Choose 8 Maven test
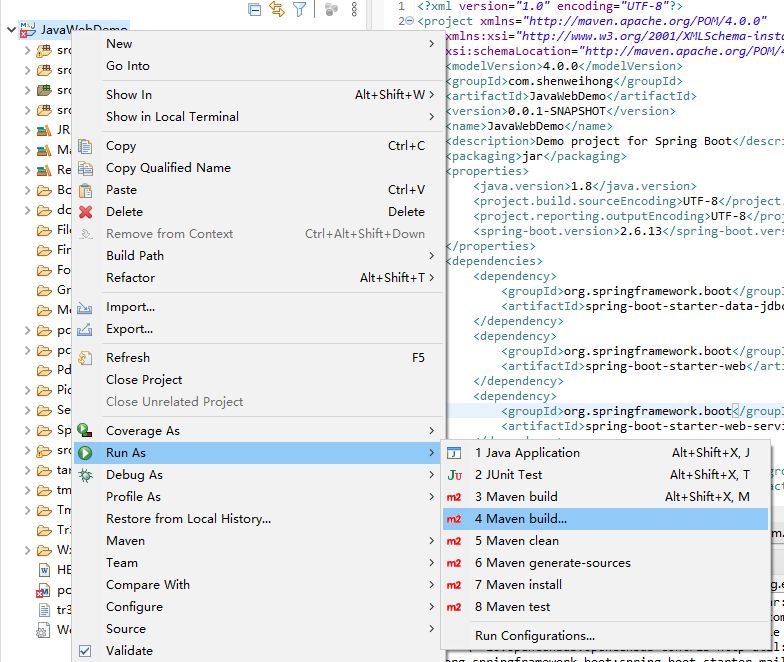Image resolution: width=784 pixels, height=662 pixels. [x=605, y=607]
